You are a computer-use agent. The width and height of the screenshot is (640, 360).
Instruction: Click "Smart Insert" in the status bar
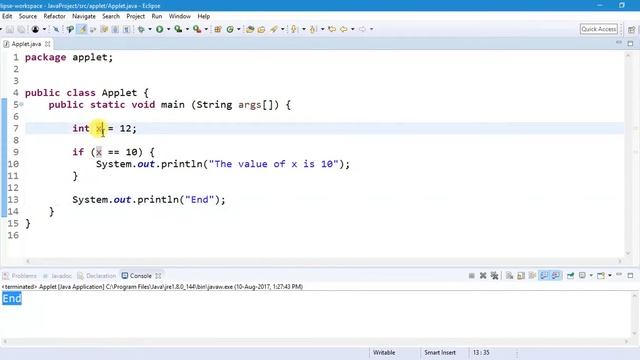pos(440,352)
